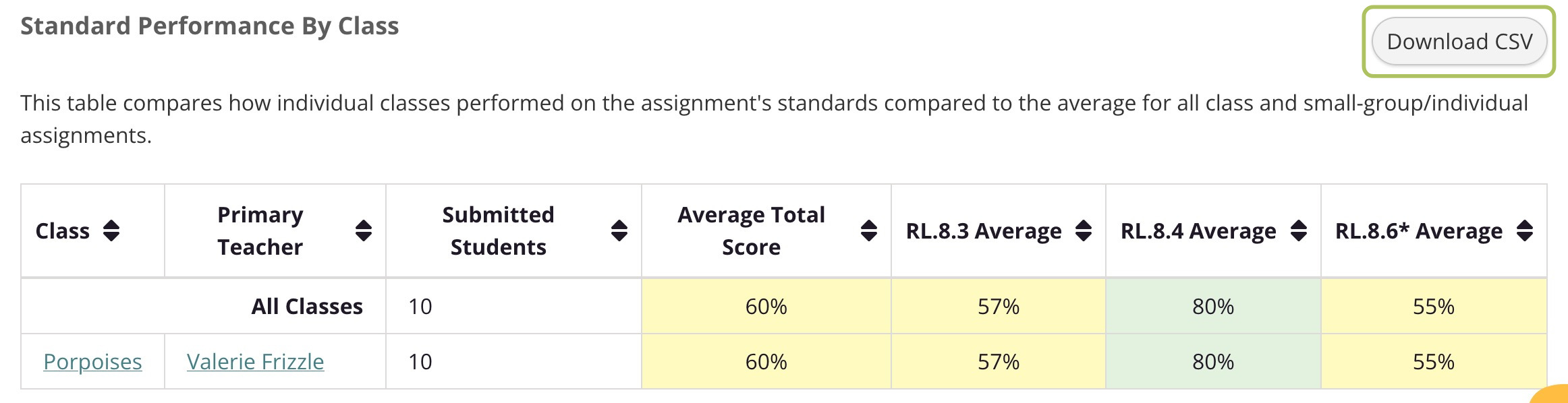The width and height of the screenshot is (1568, 403).
Task: Click the Download CSV button
Action: (x=1459, y=42)
